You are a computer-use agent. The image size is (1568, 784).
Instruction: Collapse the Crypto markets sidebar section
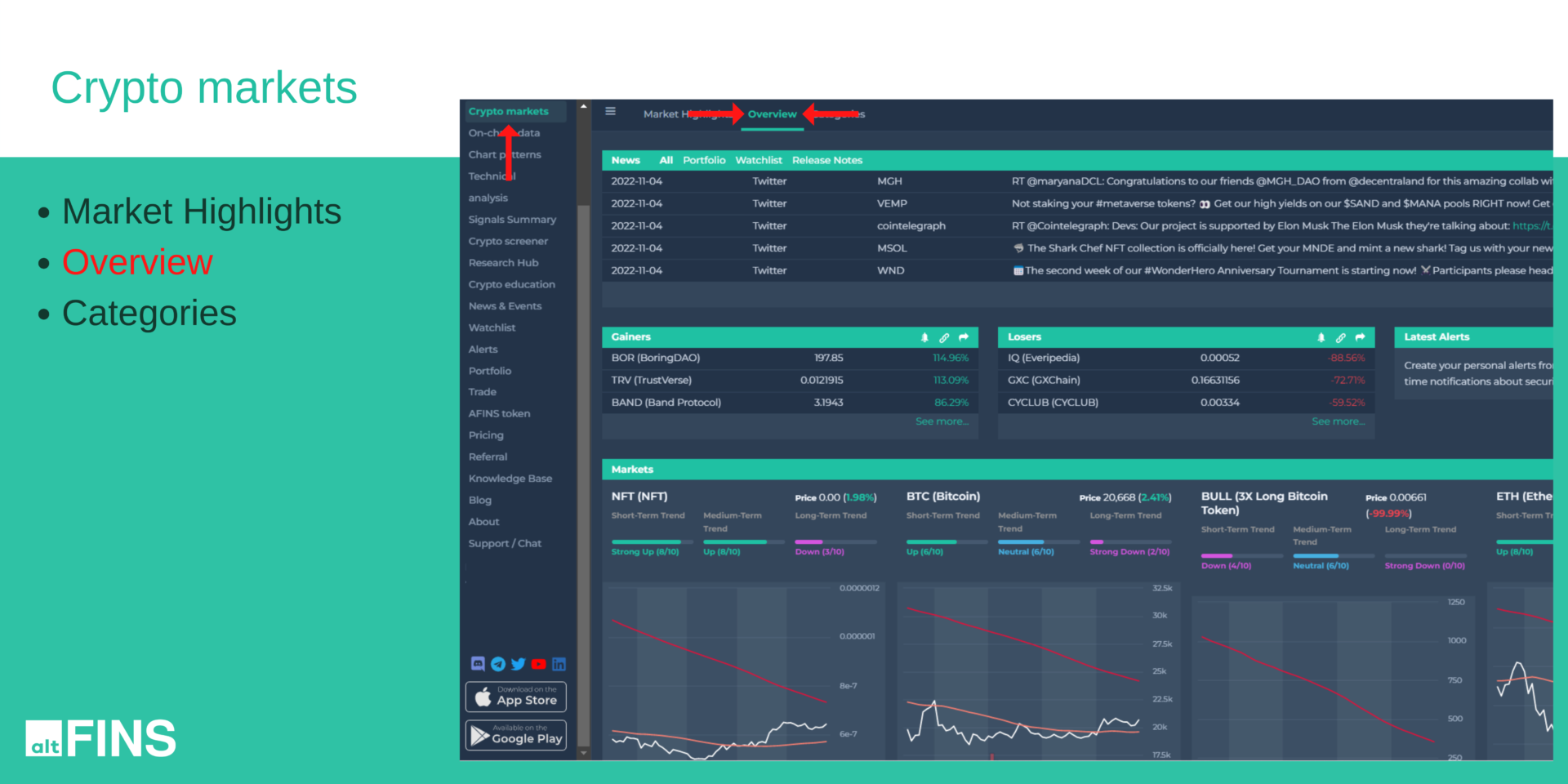508,111
